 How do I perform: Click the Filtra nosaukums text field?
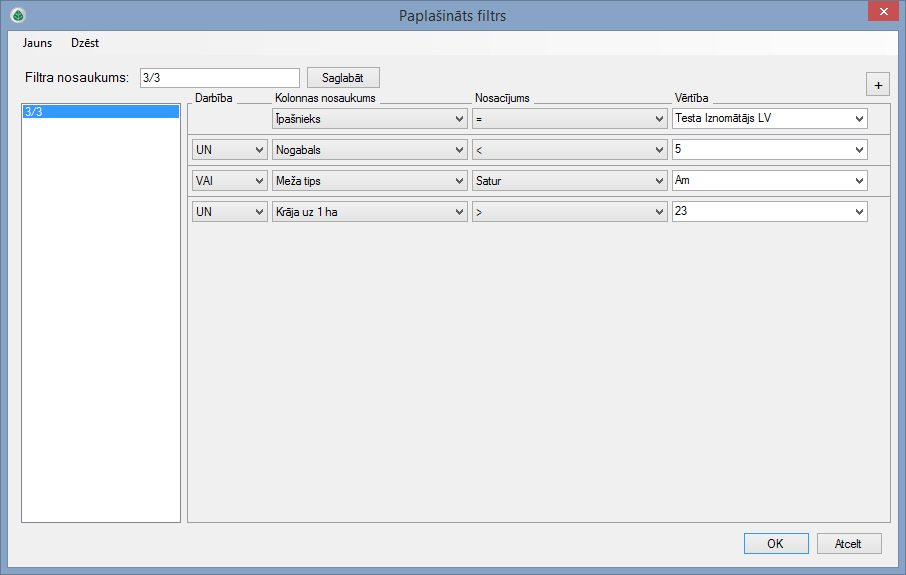coord(218,78)
